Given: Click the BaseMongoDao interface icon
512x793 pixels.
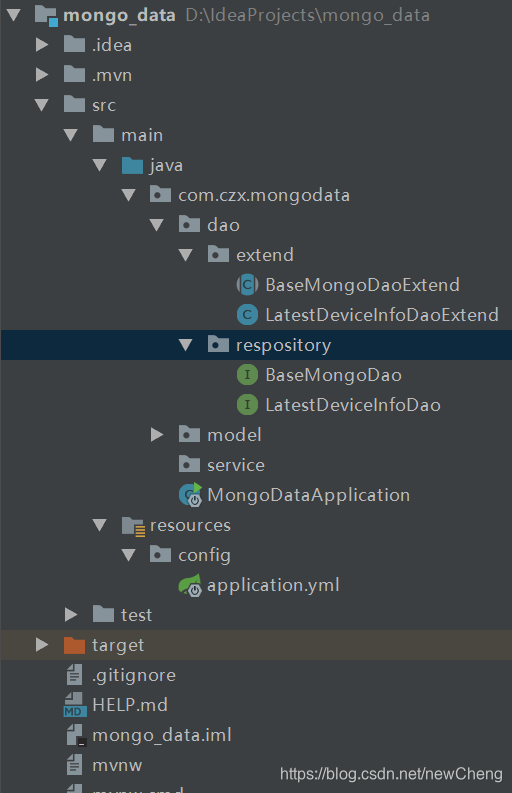Looking at the screenshot, I should click(x=247, y=375).
